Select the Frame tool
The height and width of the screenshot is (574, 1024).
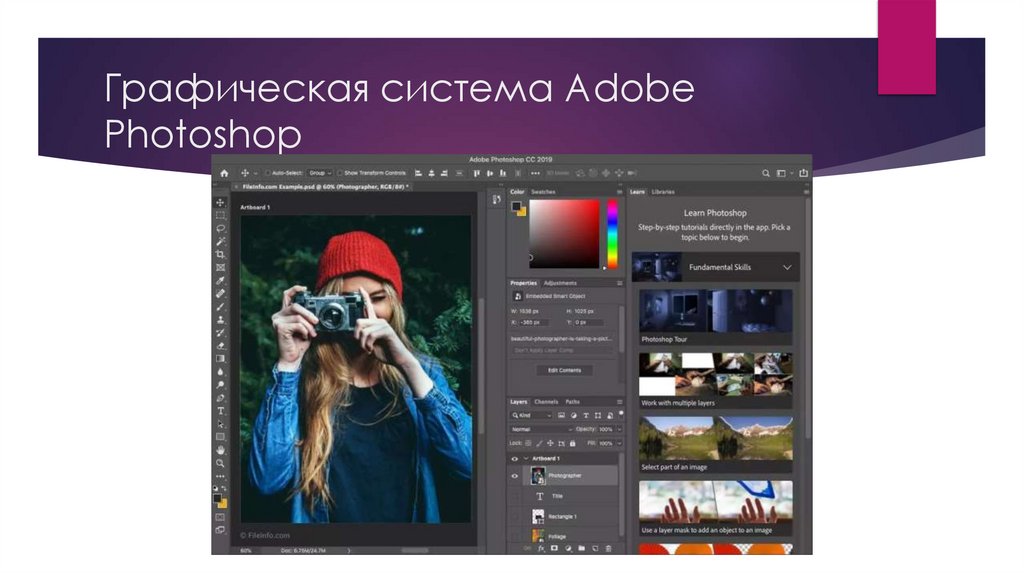[221, 268]
